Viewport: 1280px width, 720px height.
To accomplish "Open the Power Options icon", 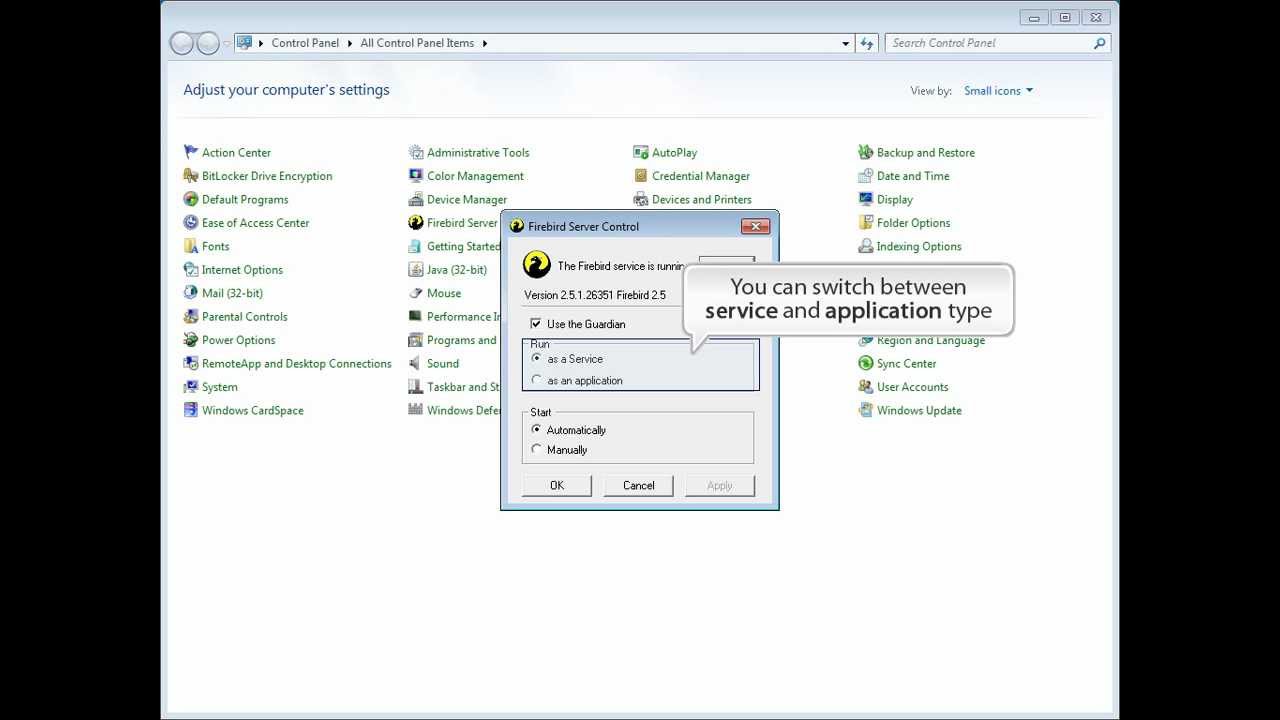I will [x=191, y=340].
